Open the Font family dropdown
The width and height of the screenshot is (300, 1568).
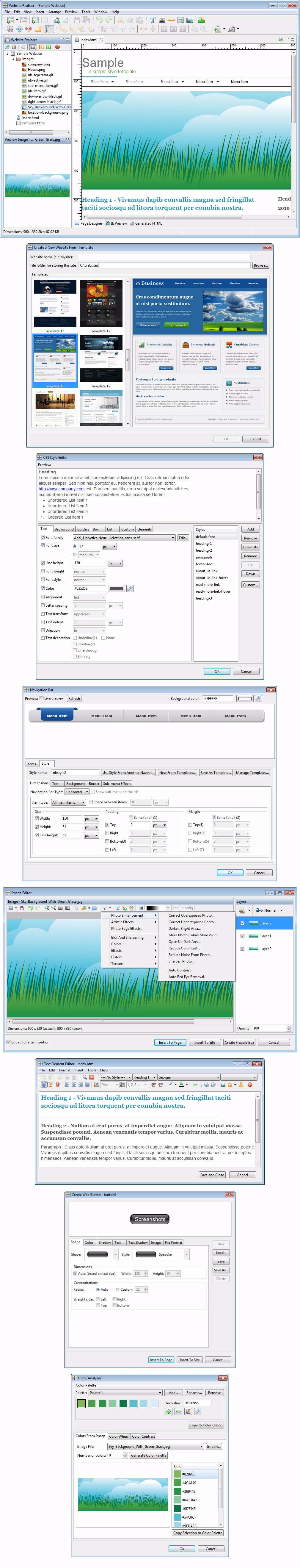pyautogui.click(x=173, y=538)
